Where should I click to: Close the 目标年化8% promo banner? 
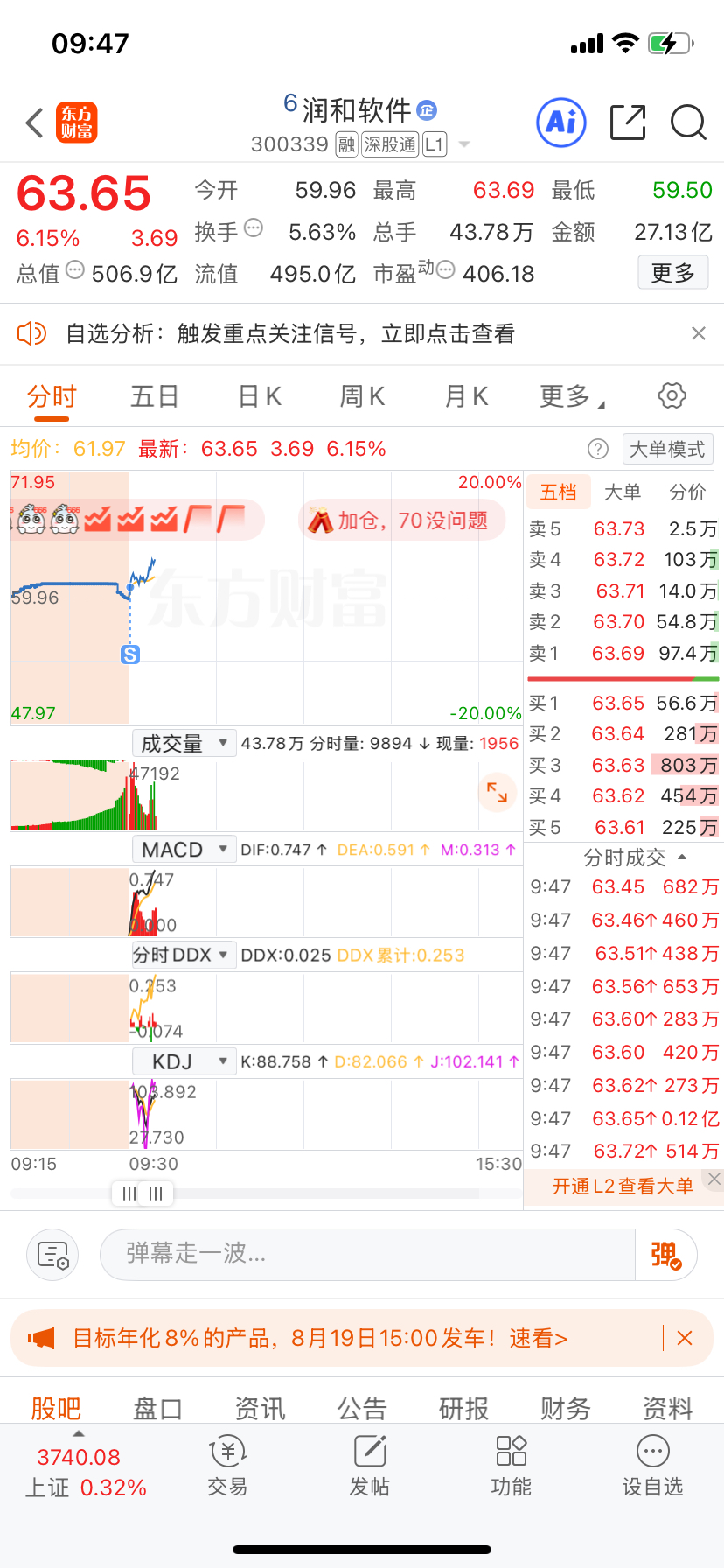(x=685, y=1338)
